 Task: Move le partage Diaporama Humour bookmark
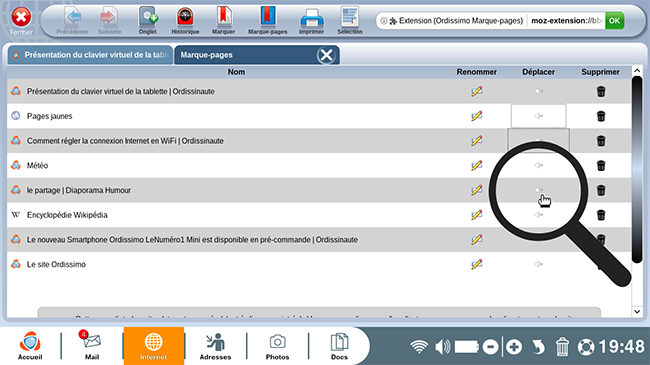point(538,190)
